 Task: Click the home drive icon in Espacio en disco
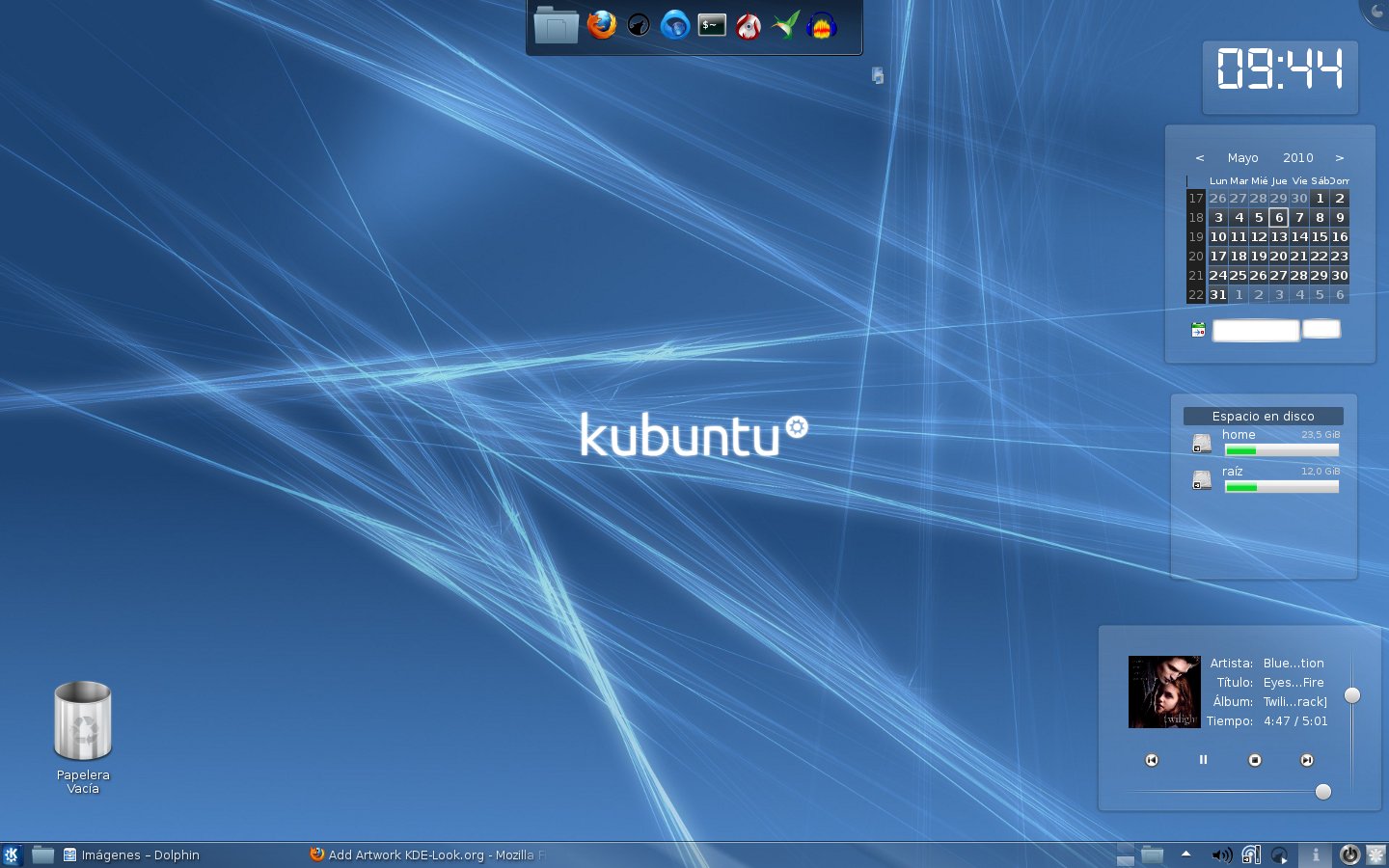tap(1202, 443)
